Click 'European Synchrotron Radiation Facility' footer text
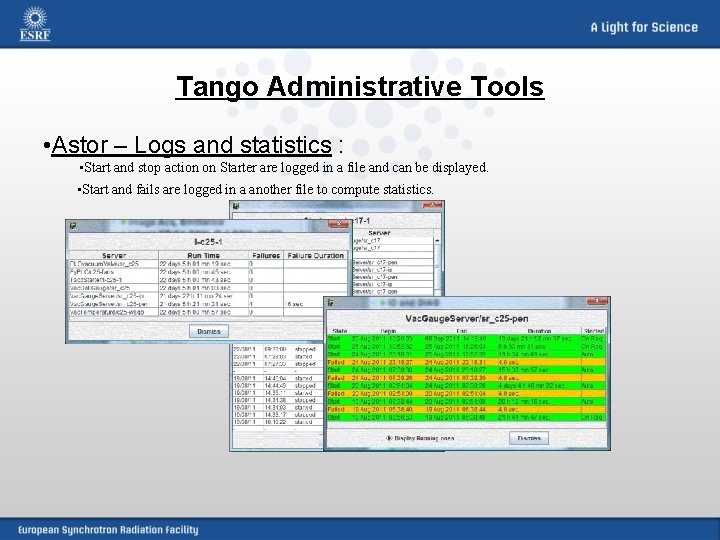 coord(108,530)
